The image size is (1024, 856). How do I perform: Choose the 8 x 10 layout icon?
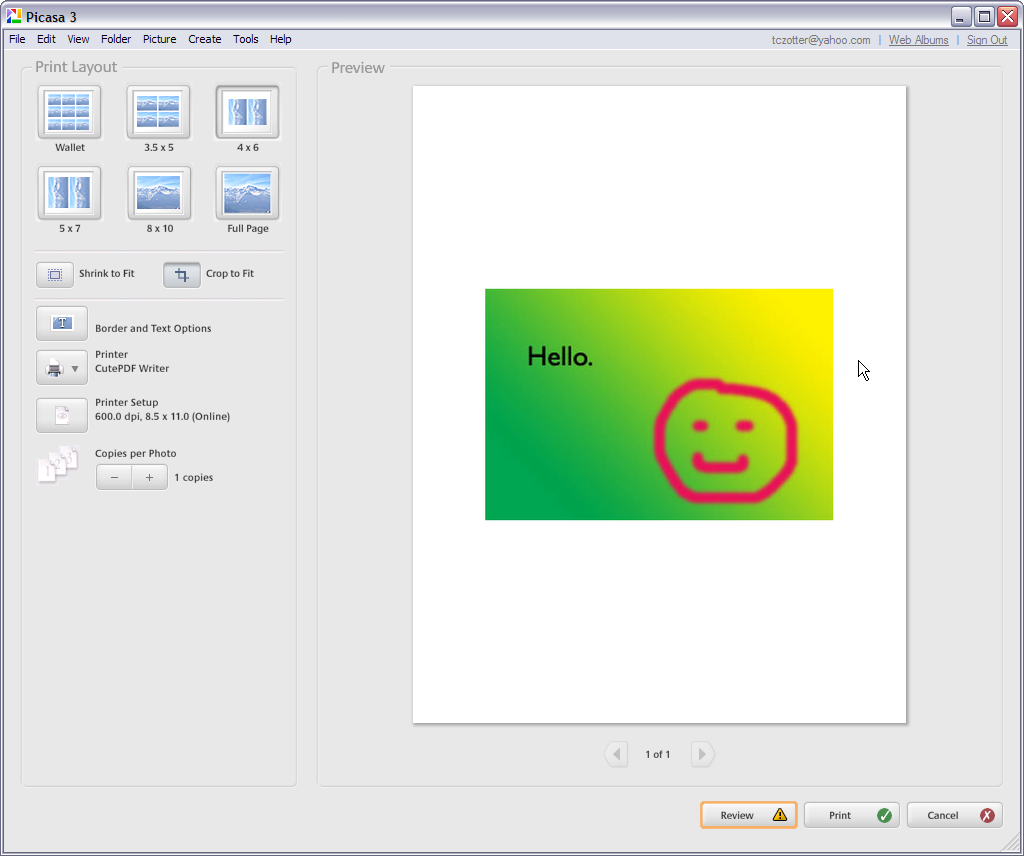pyautogui.click(x=158, y=193)
